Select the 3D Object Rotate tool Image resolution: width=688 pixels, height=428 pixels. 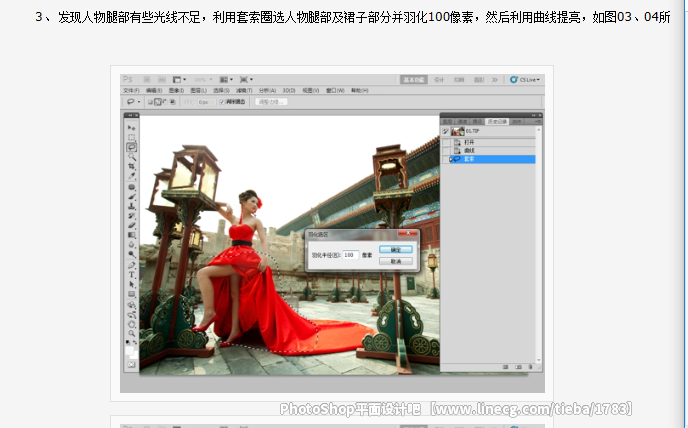(x=131, y=305)
